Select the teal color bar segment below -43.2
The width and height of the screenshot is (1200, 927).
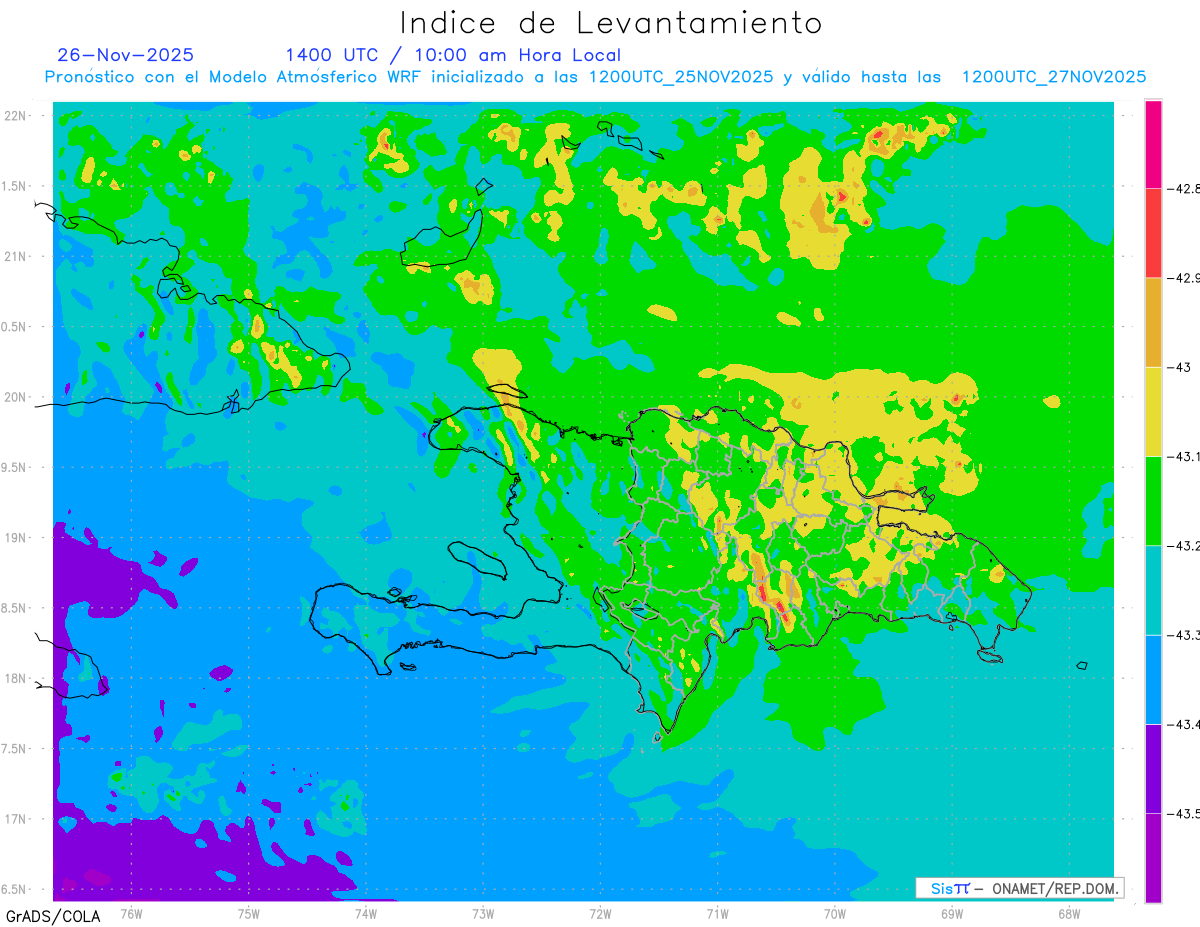coord(1154,590)
